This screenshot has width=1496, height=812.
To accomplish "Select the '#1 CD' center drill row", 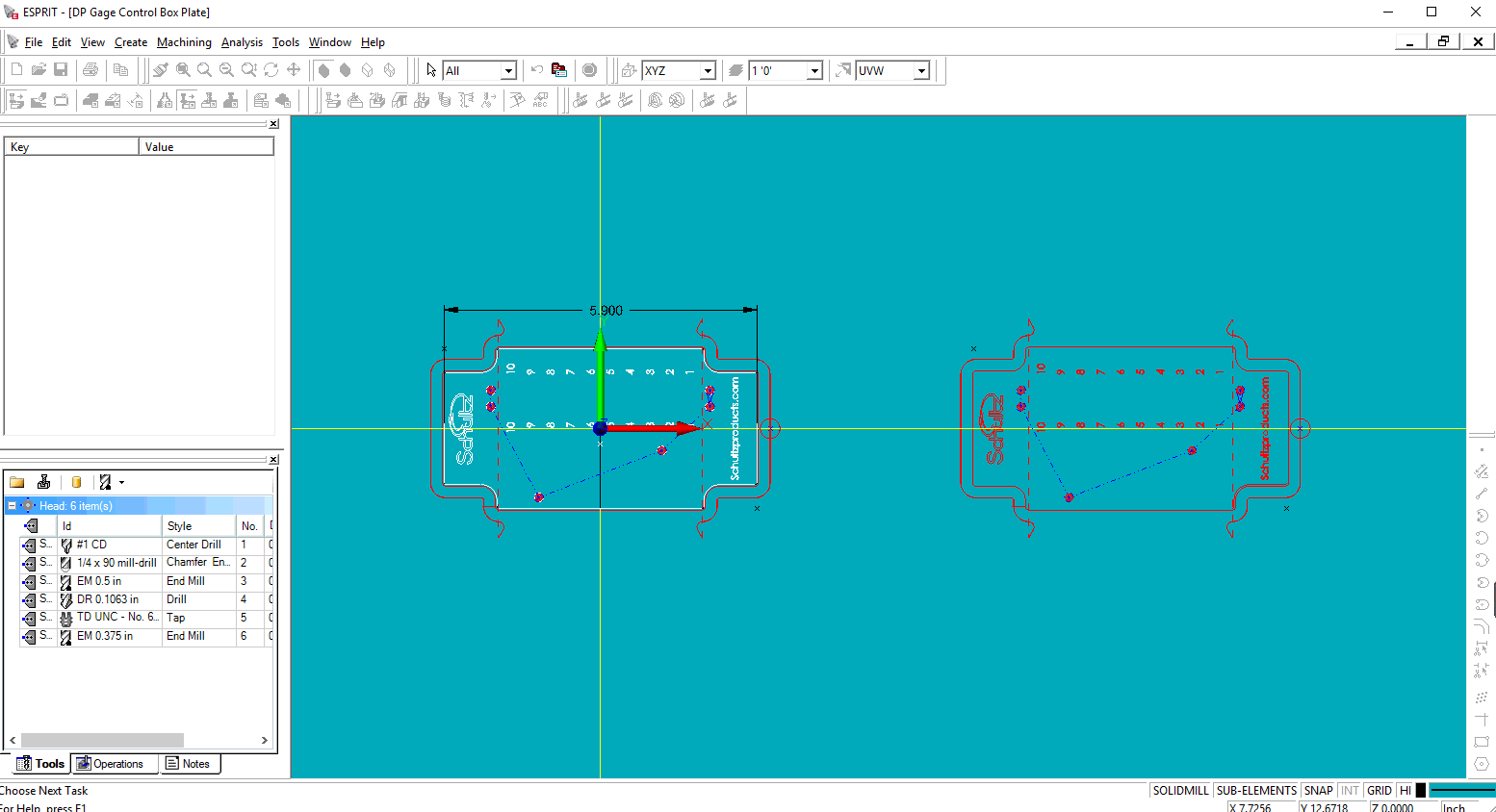I will click(x=146, y=545).
